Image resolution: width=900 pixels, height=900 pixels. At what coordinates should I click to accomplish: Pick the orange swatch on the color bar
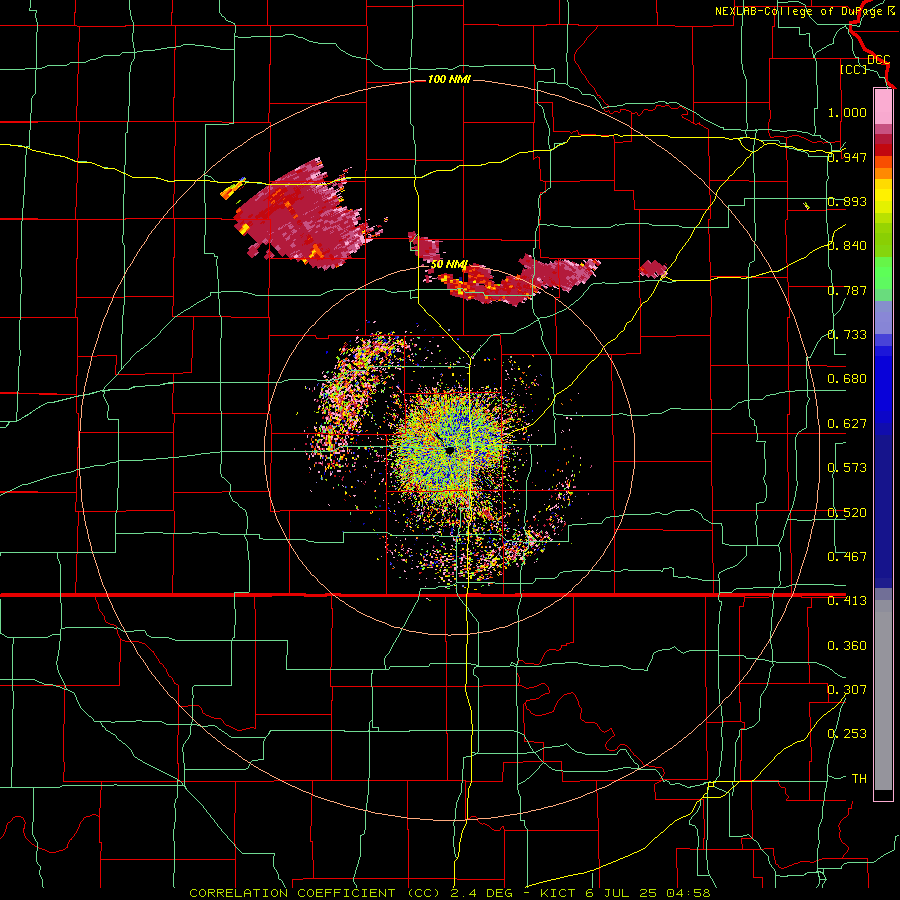pos(883,173)
